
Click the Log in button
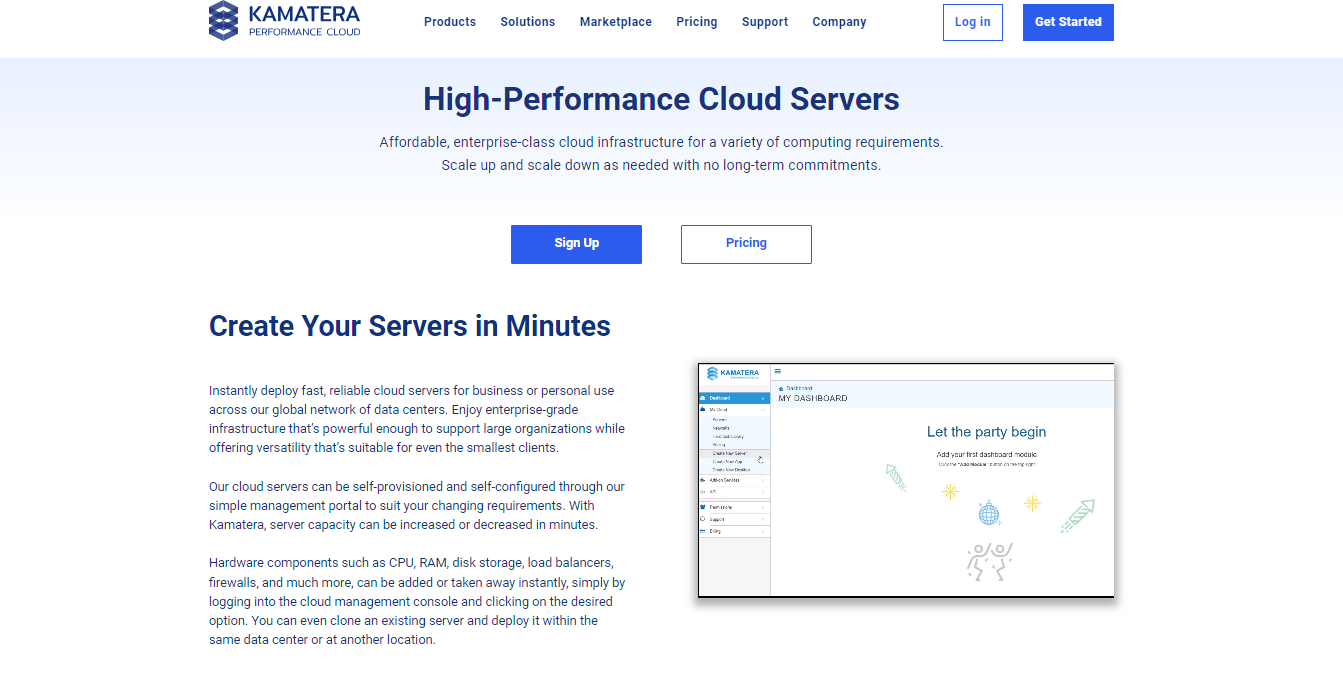click(x=972, y=22)
